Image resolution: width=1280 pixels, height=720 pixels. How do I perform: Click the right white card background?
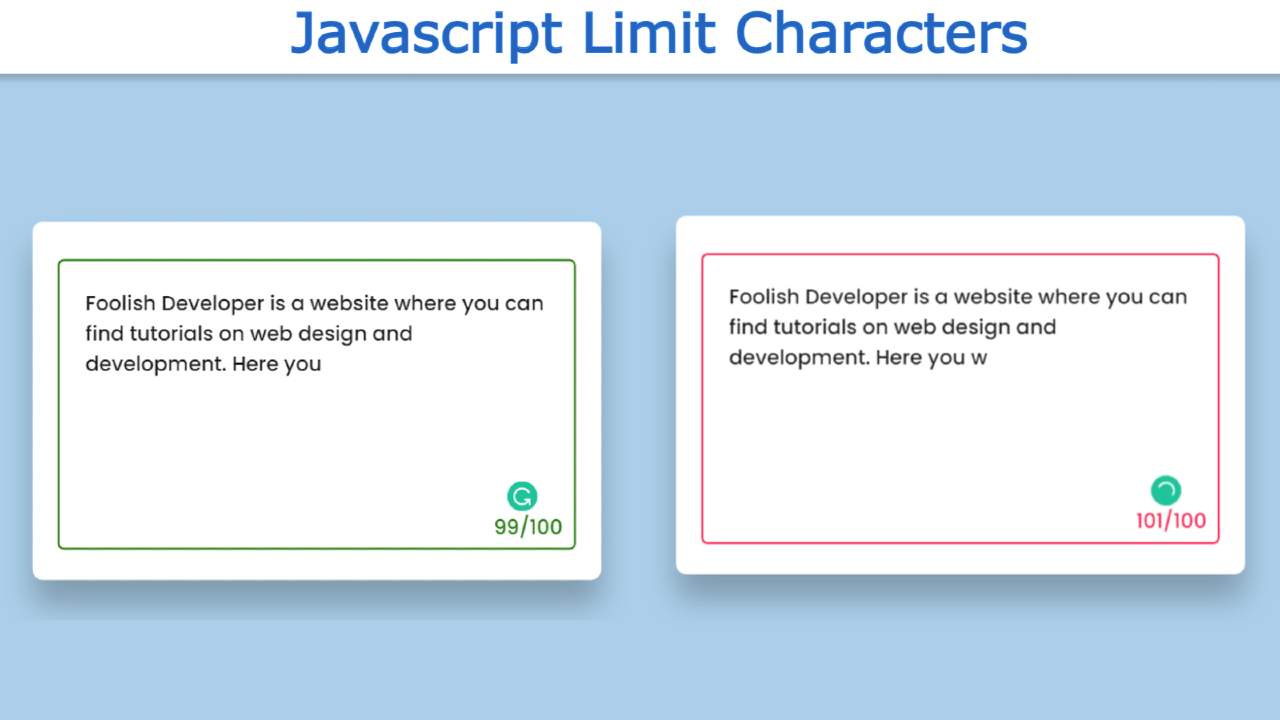[960, 560]
